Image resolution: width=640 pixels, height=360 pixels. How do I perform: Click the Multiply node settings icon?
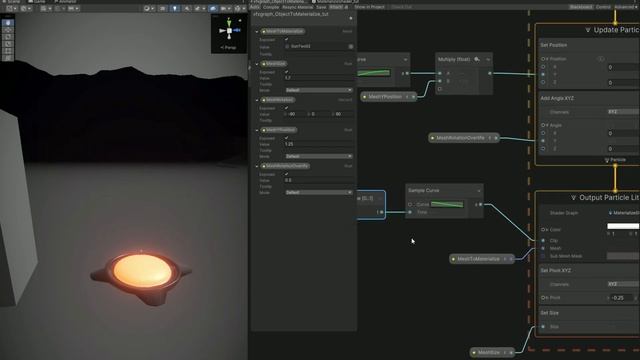(x=477, y=60)
